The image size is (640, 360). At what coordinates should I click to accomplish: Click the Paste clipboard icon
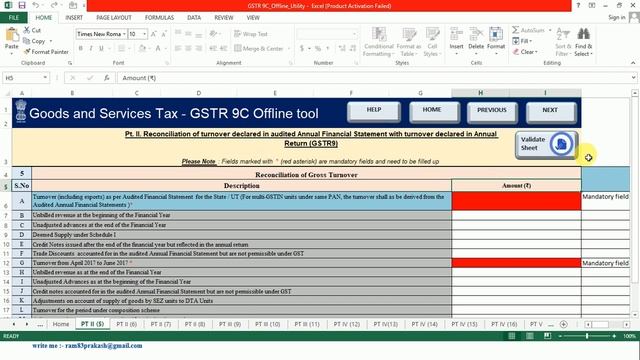click(11, 34)
